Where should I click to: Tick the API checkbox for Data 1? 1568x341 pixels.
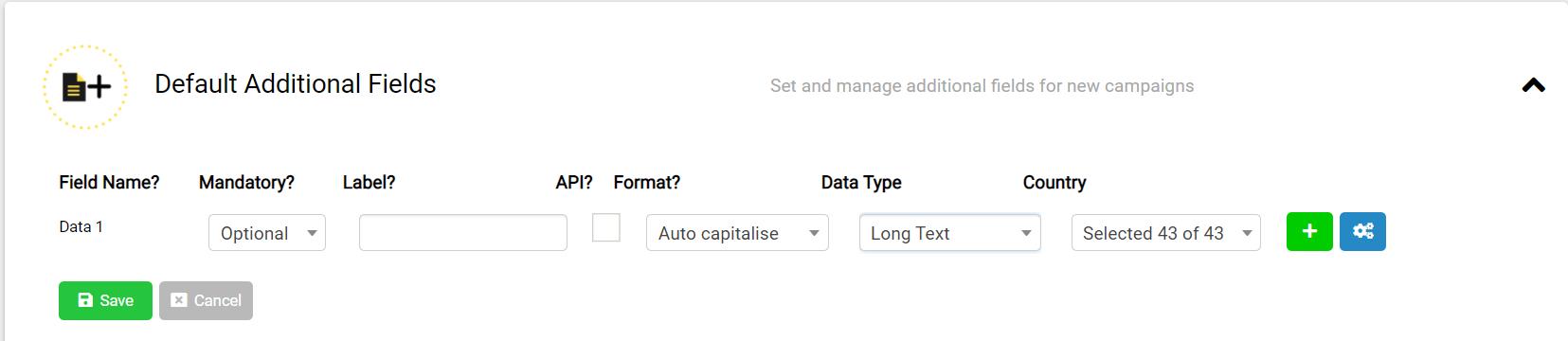coord(606,227)
